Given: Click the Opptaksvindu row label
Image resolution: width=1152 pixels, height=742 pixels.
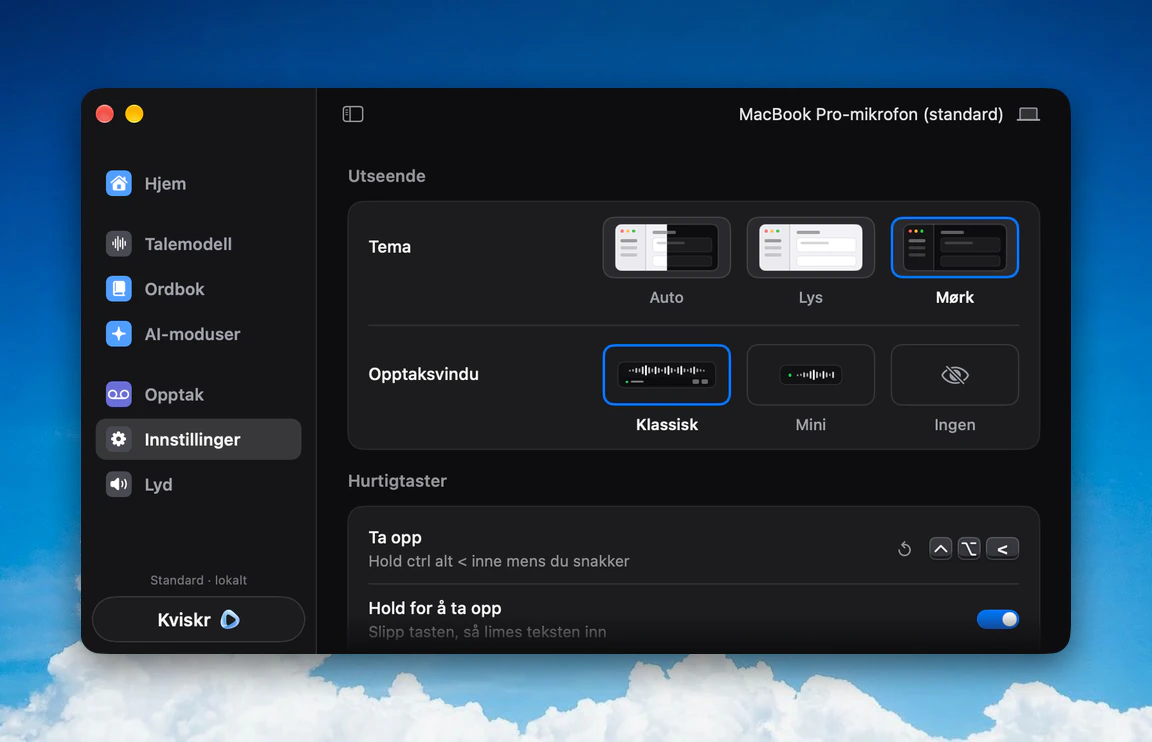Looking at the screenshot, I should click(423, 374).
